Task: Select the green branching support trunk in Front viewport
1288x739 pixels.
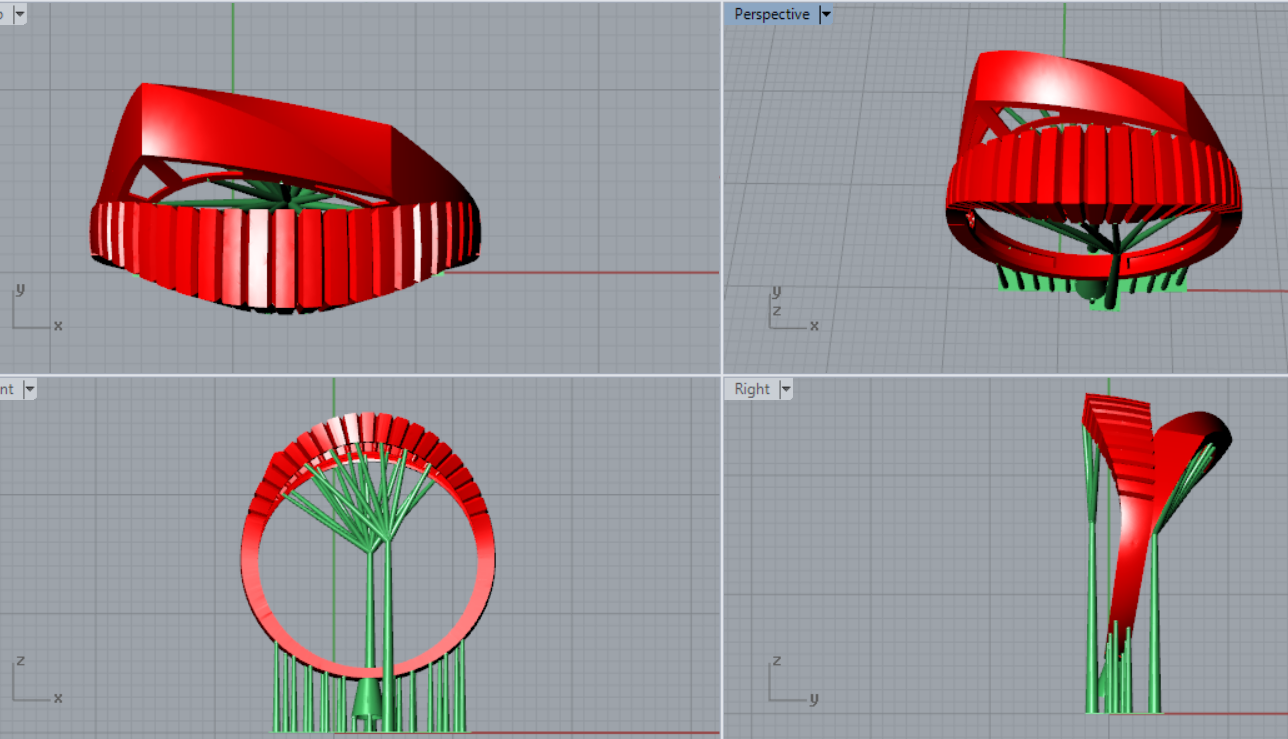Action: click(387, 600)
